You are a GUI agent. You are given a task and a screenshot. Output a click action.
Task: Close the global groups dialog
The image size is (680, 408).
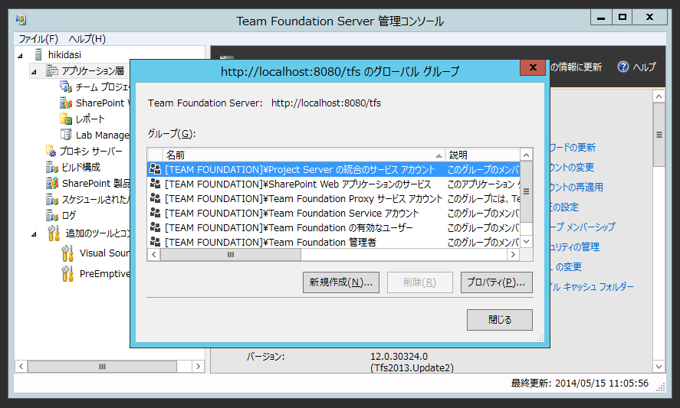click(x=533, y=67)
